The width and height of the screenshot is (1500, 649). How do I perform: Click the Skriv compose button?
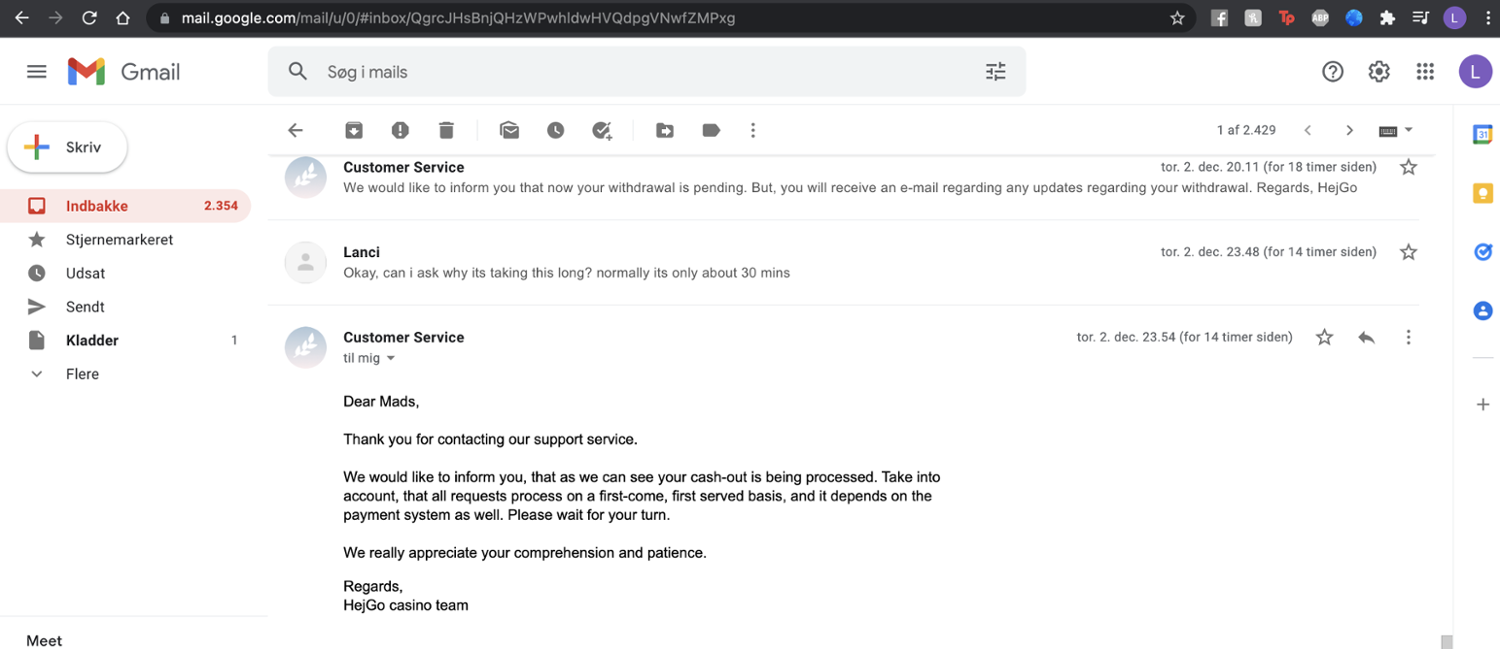pyautogui.click(x=68, y=147)
